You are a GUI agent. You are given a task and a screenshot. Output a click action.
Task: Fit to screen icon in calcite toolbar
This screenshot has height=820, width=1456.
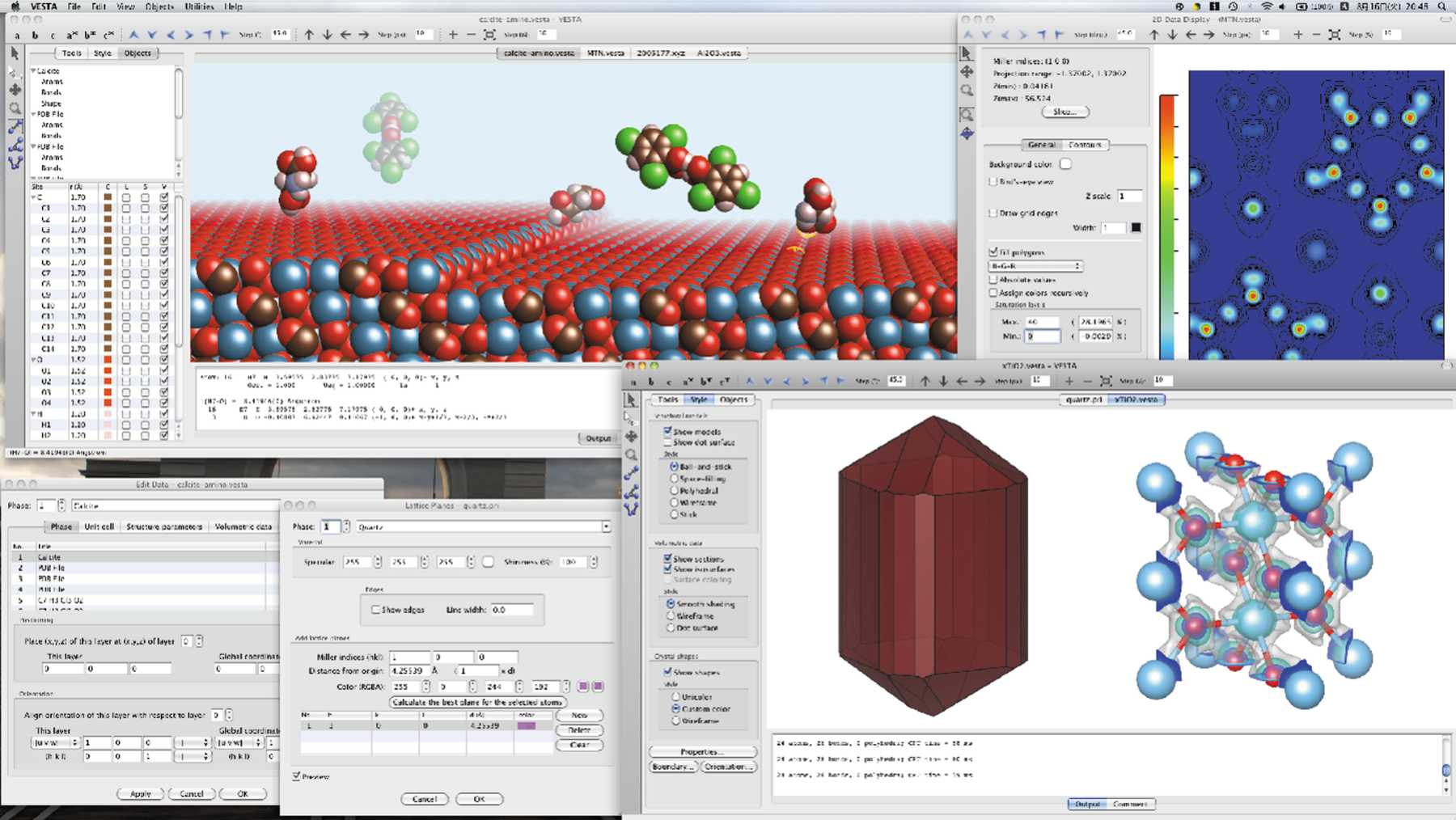point(489,35)
